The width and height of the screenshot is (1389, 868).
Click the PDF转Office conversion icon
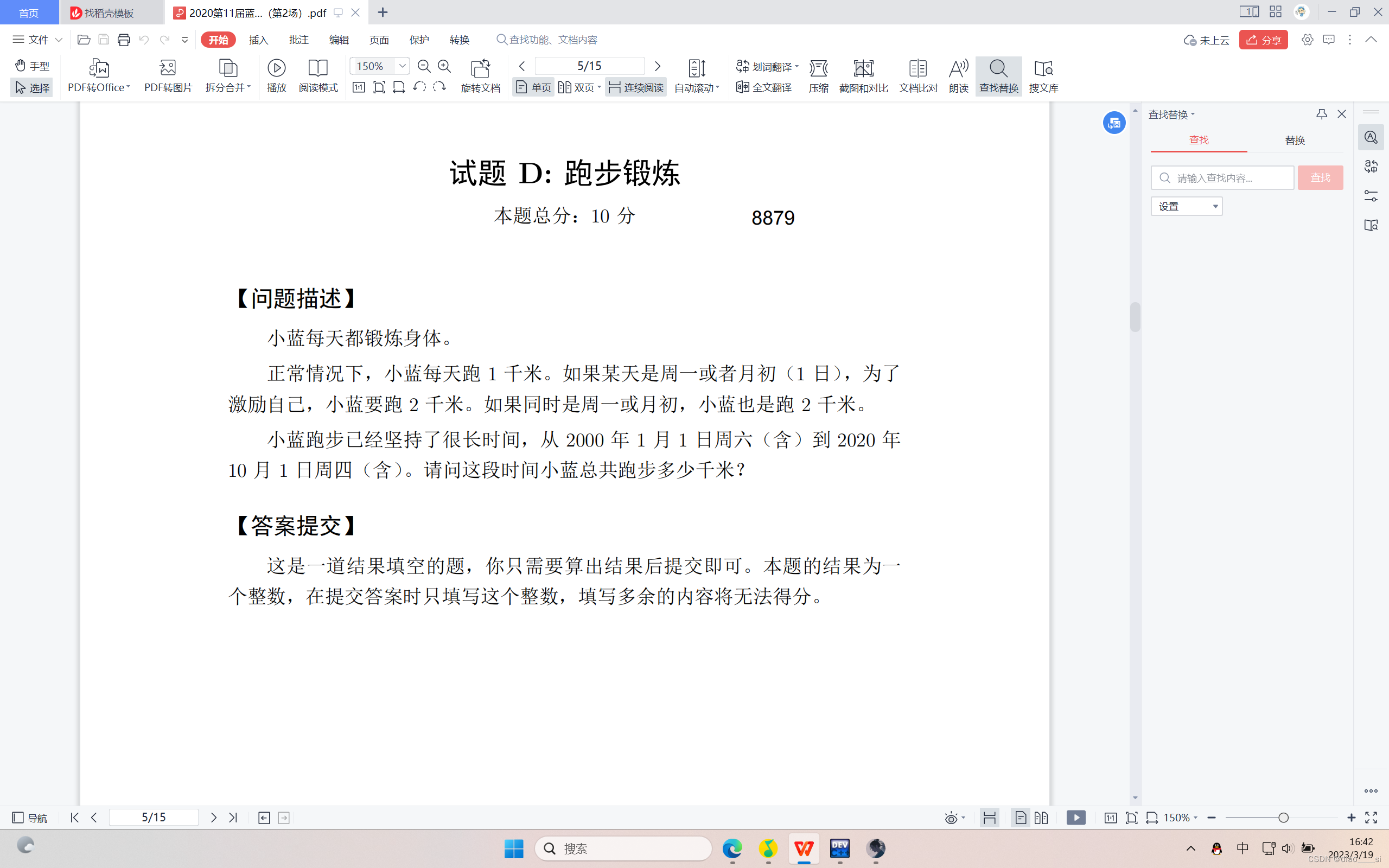click(x=99, y=68)
